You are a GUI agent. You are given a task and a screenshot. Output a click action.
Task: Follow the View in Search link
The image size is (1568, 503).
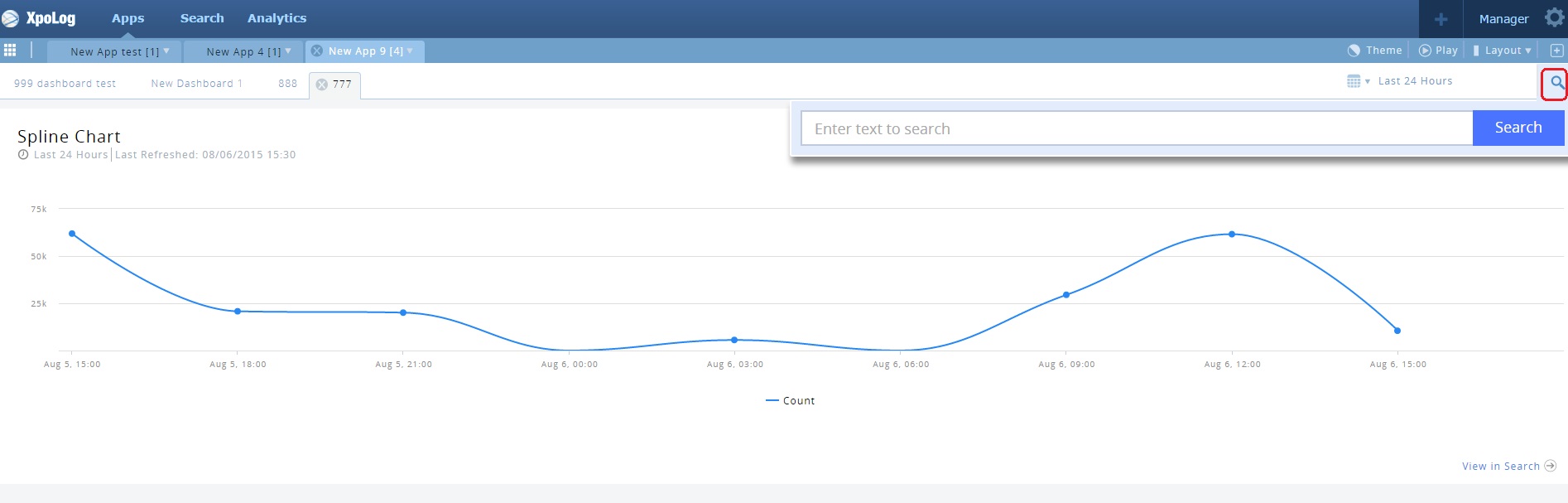pos(1500,467)
